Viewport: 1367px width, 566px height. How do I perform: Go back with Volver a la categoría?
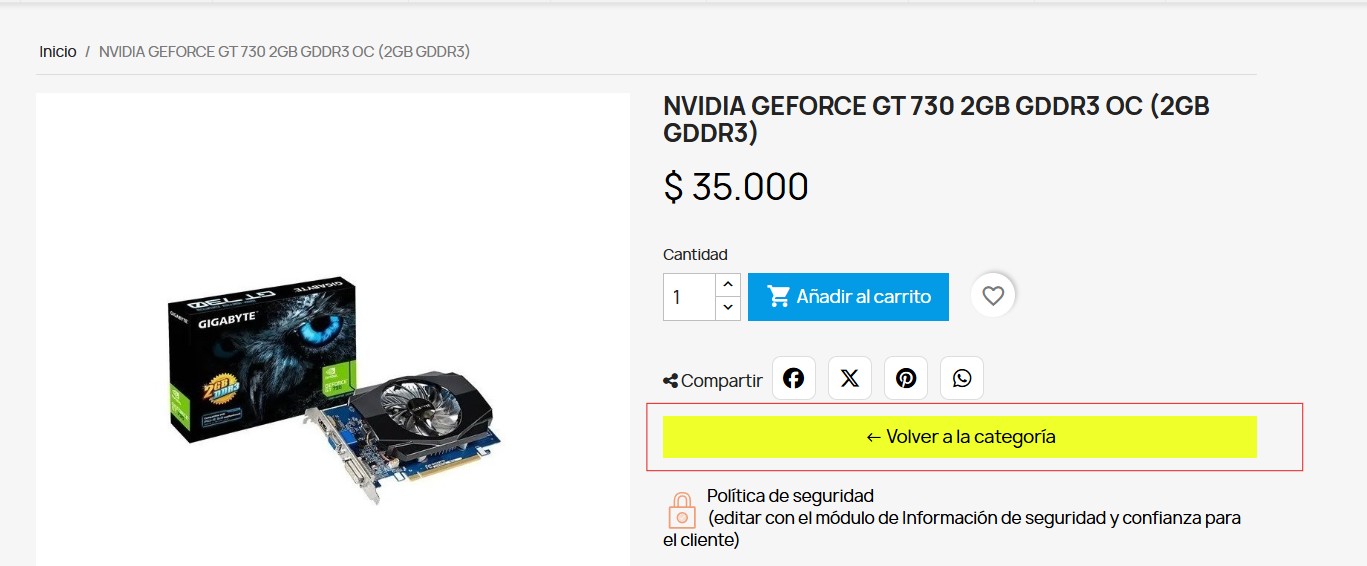click(960, 437)
